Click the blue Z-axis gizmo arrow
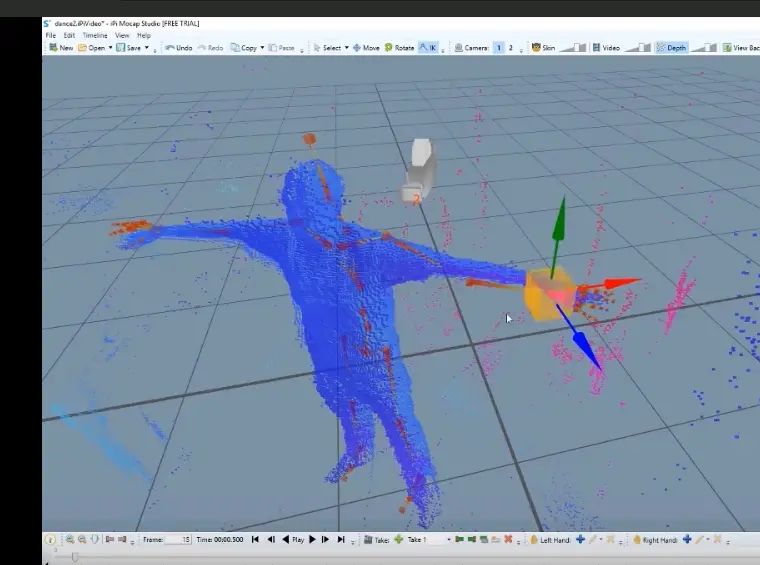This screenshot has width=760, height=565. (x=584, y=343)
